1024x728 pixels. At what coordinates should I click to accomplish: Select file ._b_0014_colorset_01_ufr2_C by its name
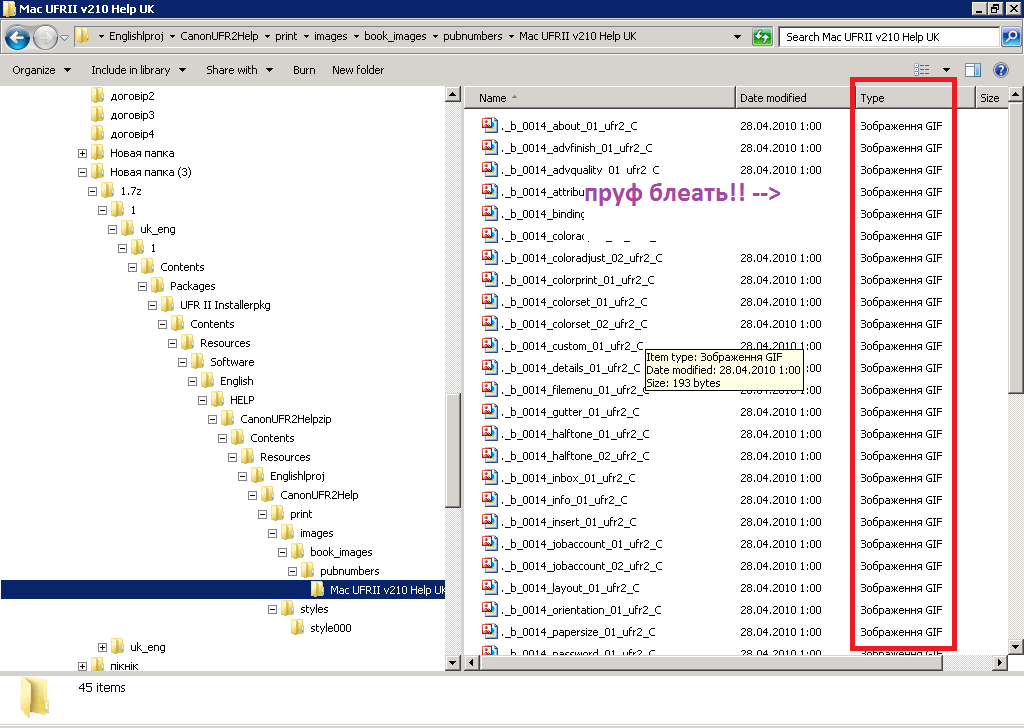click(574, 302)
